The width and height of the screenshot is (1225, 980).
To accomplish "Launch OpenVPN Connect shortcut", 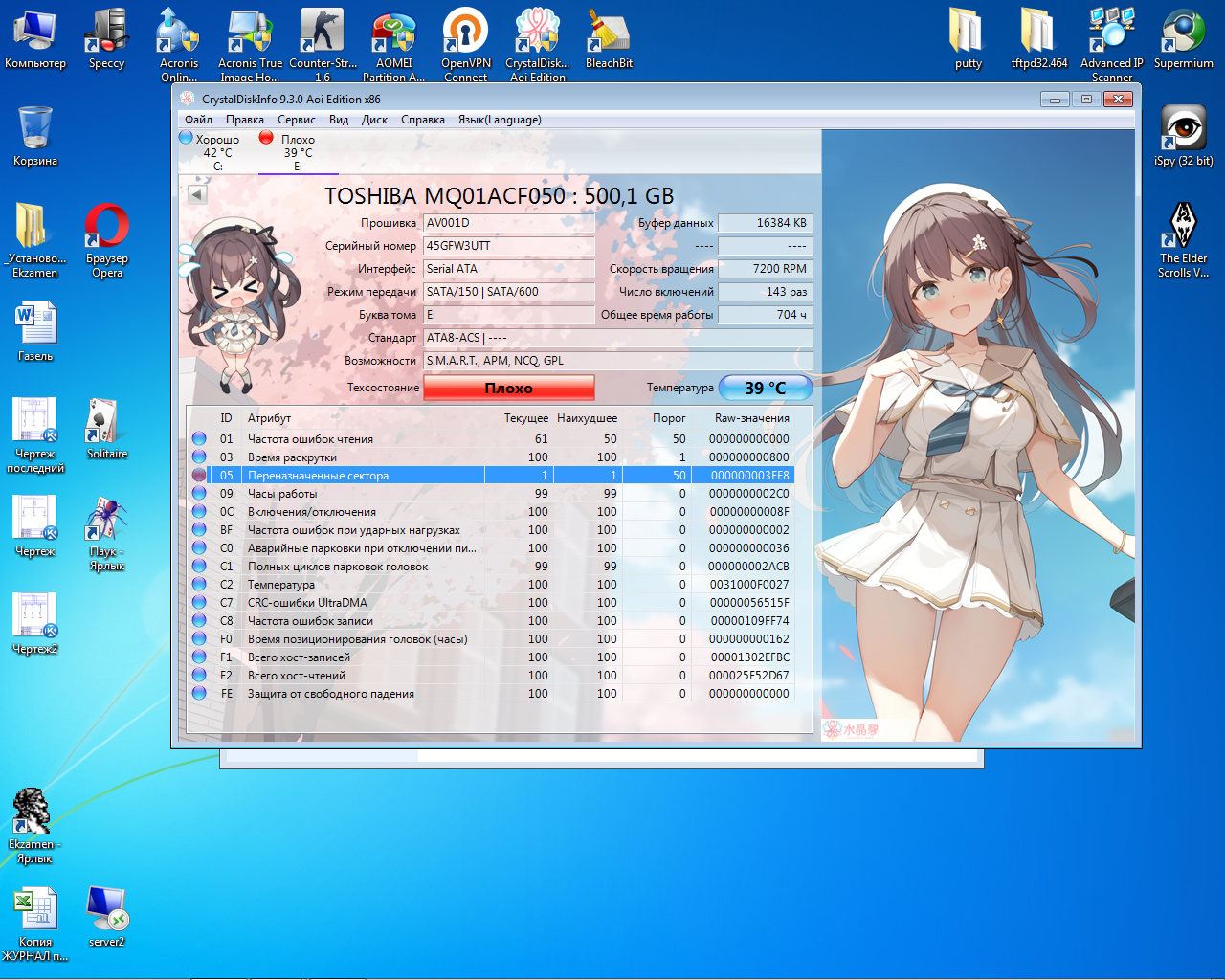I will (466, 44).
